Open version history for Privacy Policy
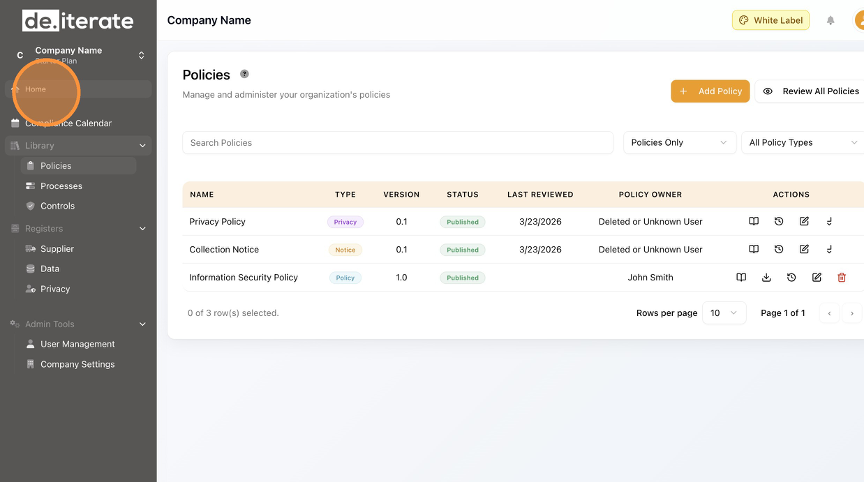Image resolution: width=864 pixels, height=482 pixels. pyautogui.click(x=779, y=221)
